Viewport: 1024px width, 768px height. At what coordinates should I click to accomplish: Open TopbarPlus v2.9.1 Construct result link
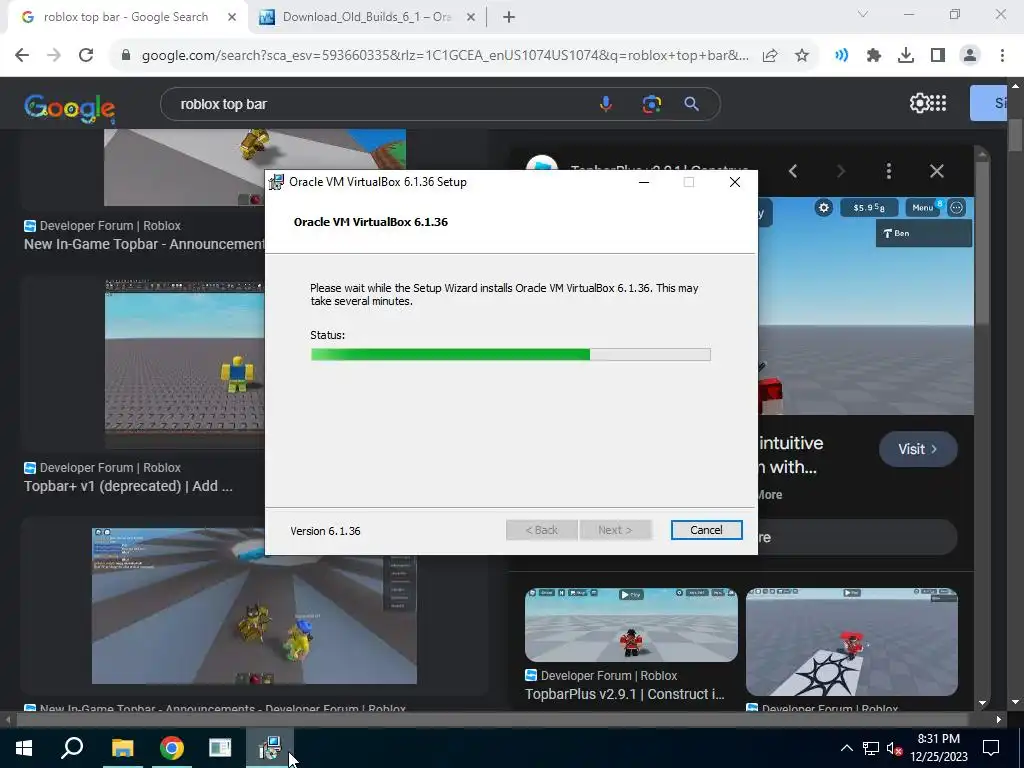click(625, 694)
